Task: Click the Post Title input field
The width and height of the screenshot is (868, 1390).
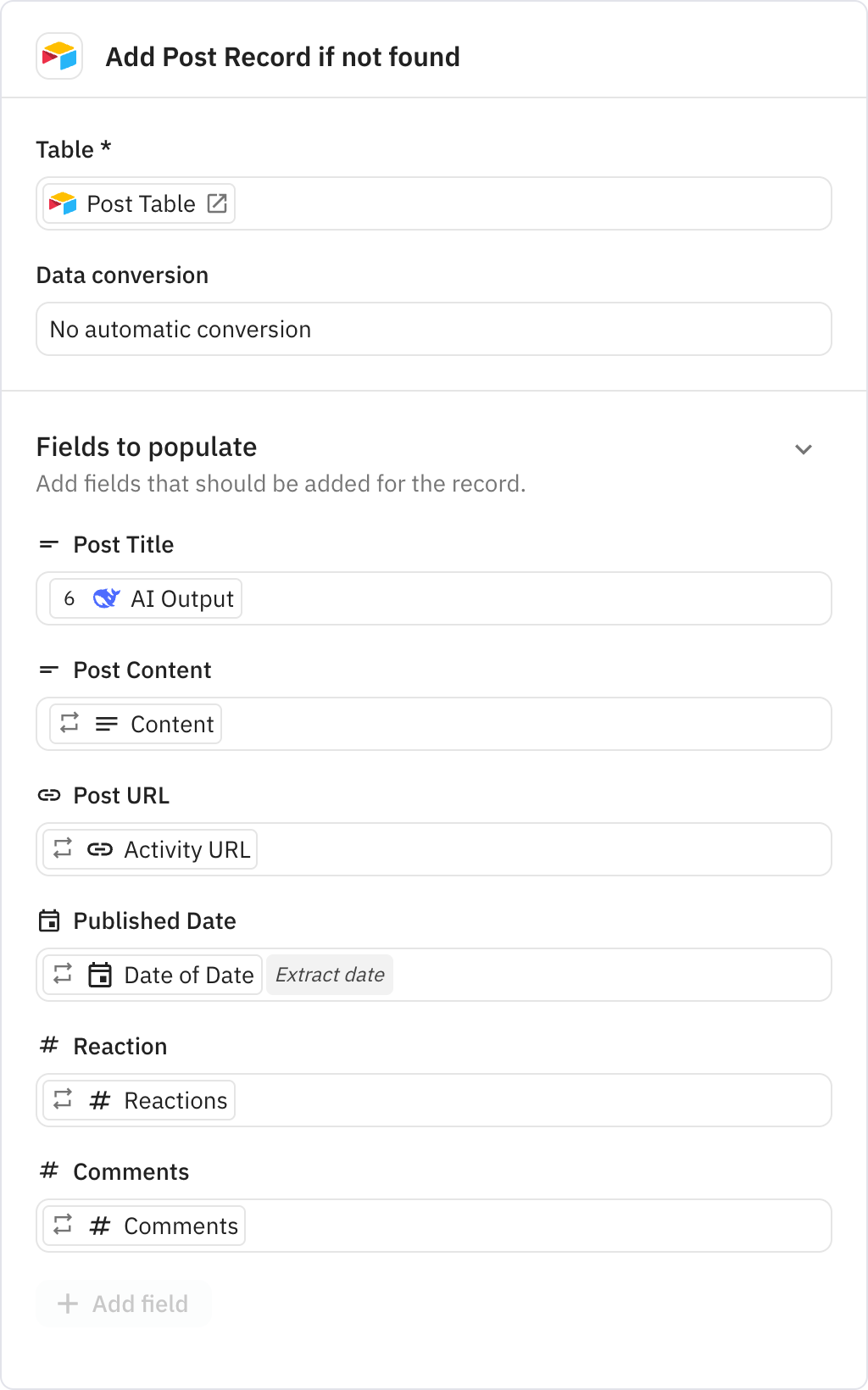Action: [x=534, y=598]
